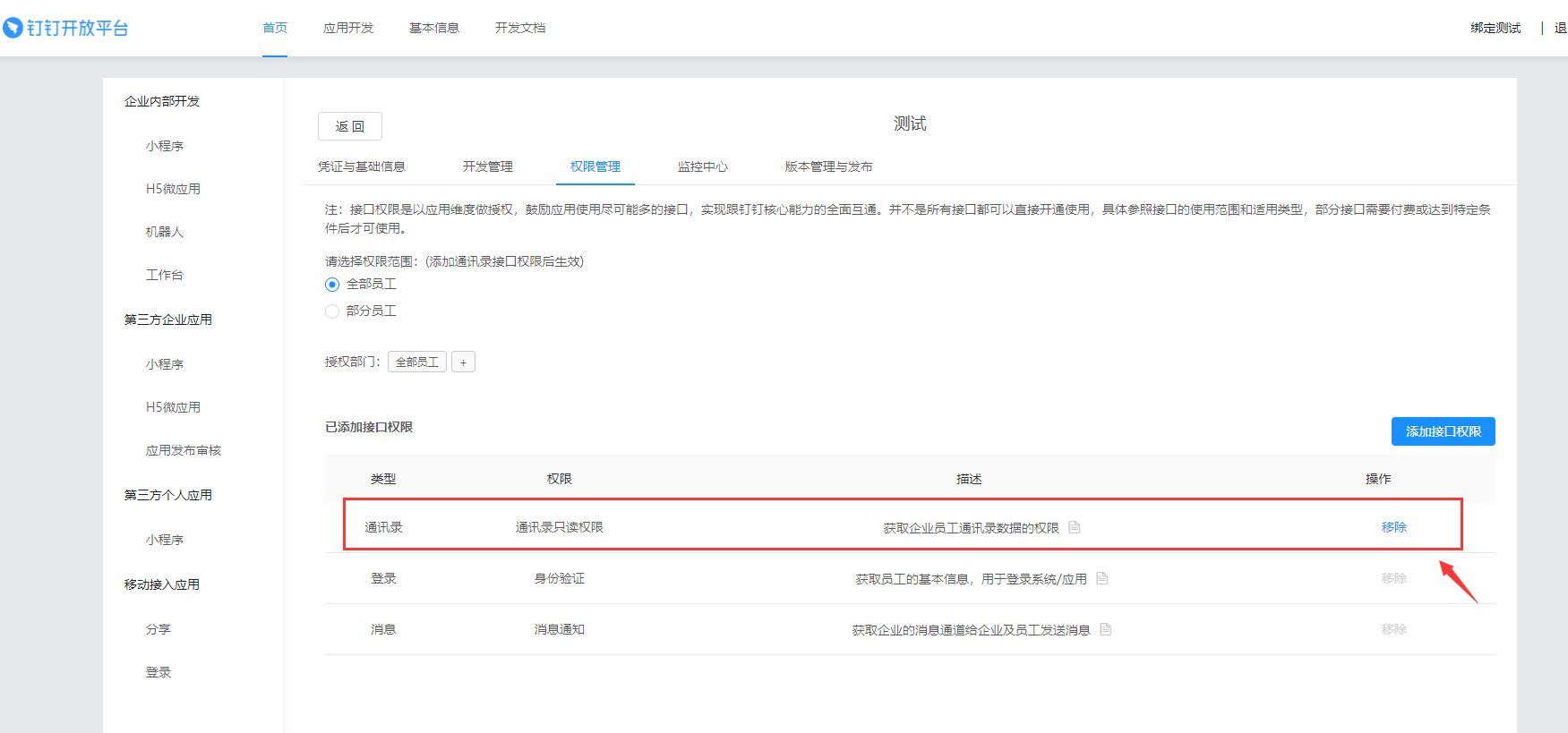Select 应用发布审核 in the sidebar
The height and width of the screenshot is (733, 1568).
pos(183,450)
